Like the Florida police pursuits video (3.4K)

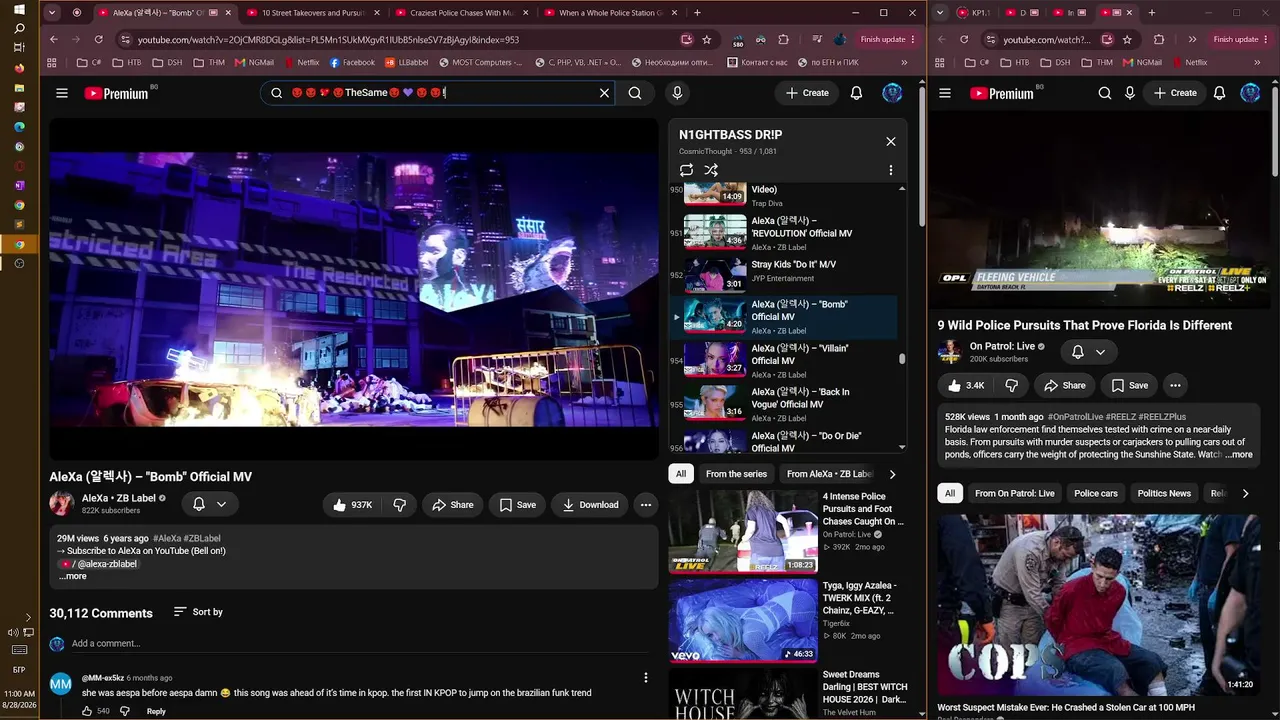(x=966, y=385)
